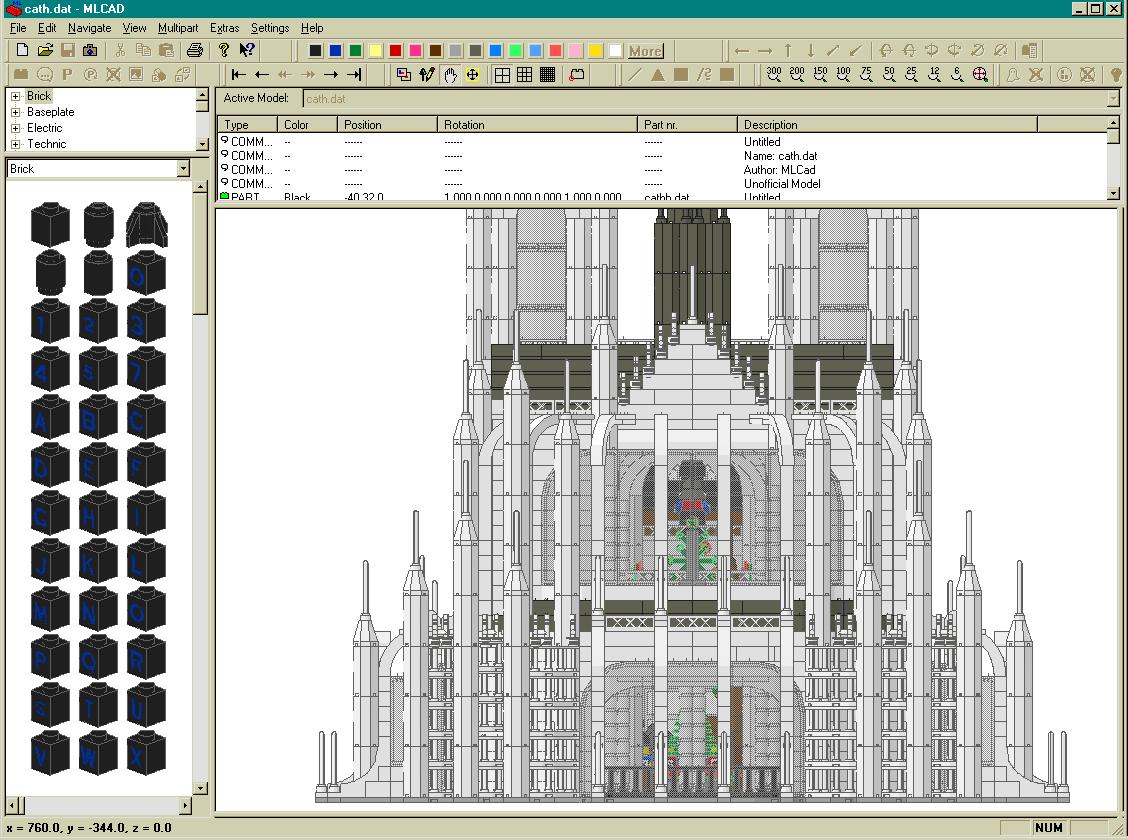Viewport: 1128px width, 840px height.
Task: Pick the red color swatch
Action: coord(396,50)
